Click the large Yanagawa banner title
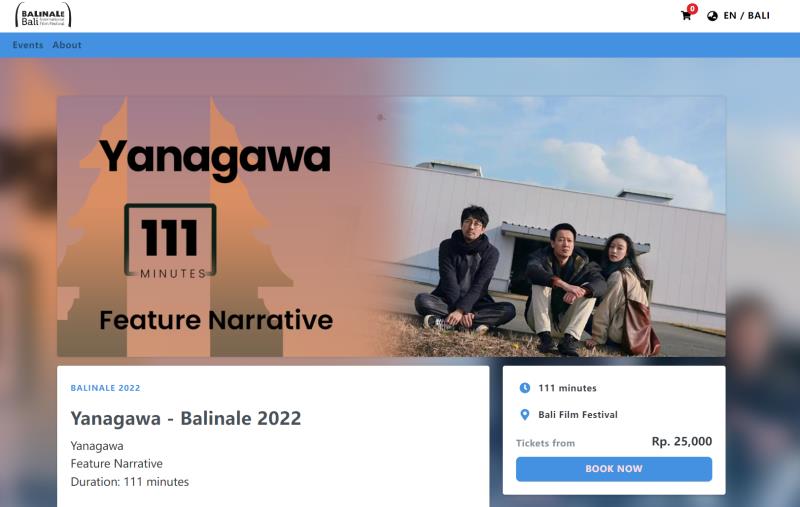 coord(215,157)
